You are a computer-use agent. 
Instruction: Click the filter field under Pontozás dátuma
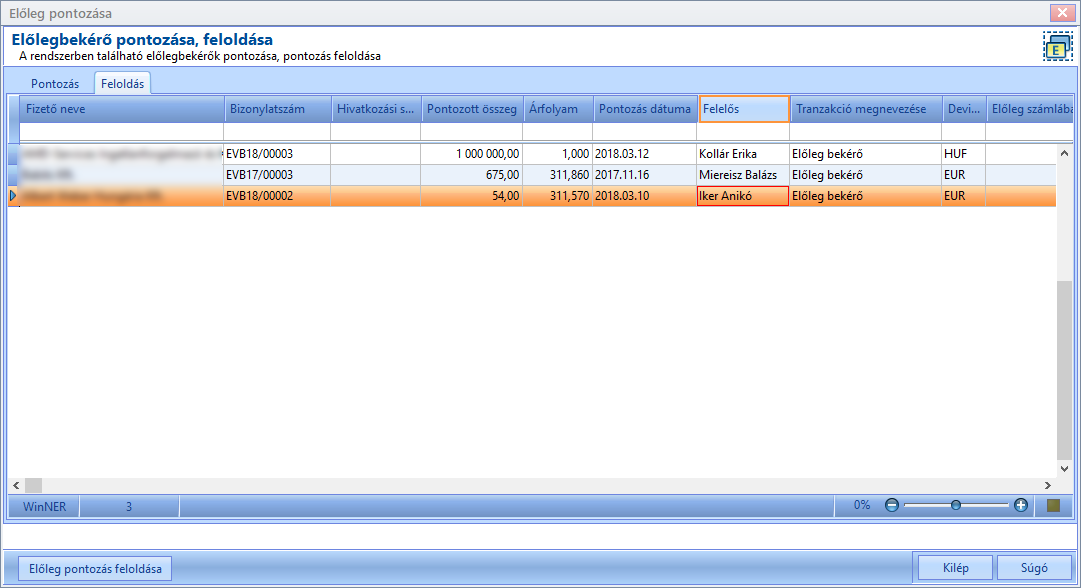pyautogui.click(x=645, y=132)
